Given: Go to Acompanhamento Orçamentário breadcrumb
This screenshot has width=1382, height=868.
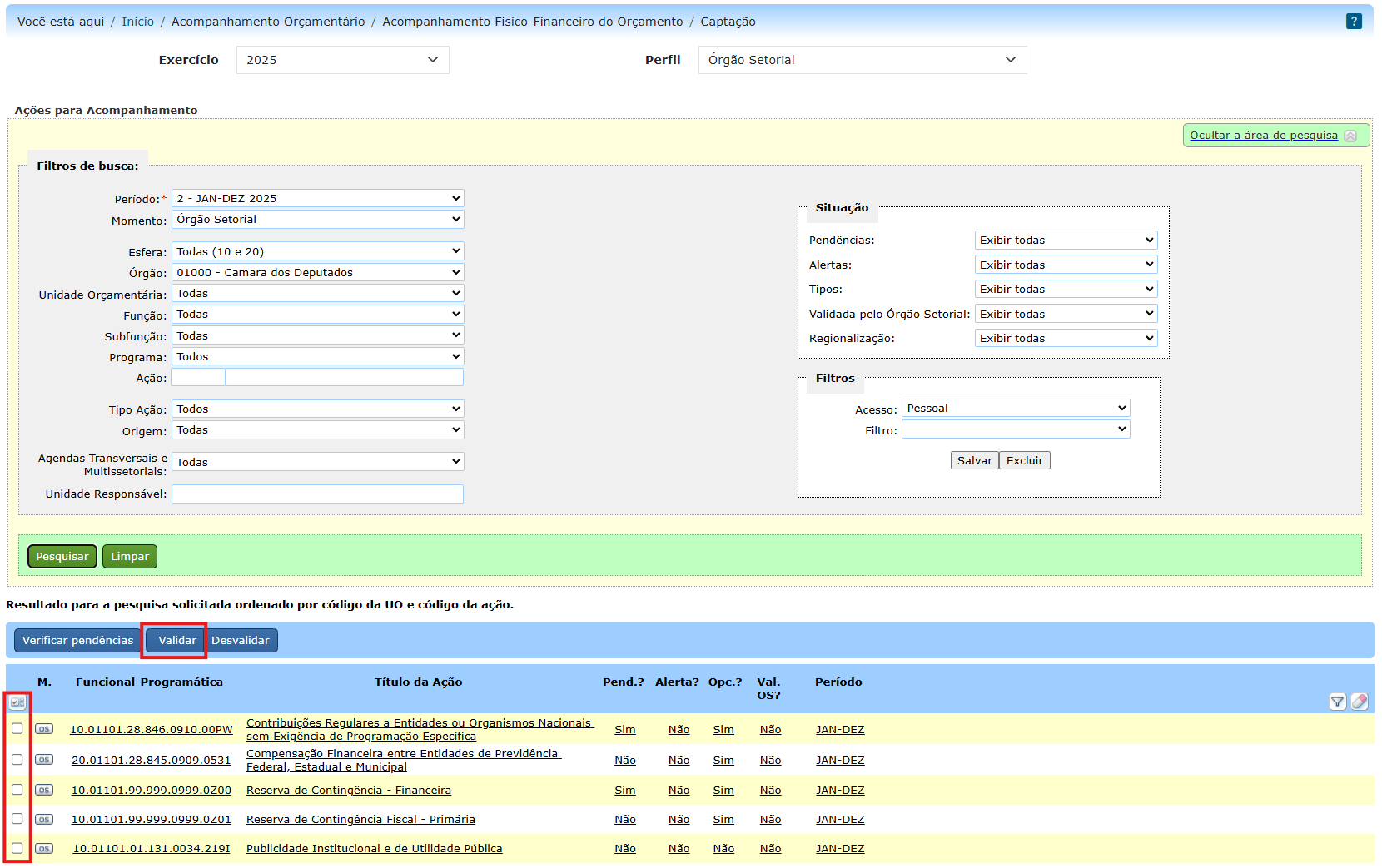Looking at the screenshot, I should click(x=267, y=22).
